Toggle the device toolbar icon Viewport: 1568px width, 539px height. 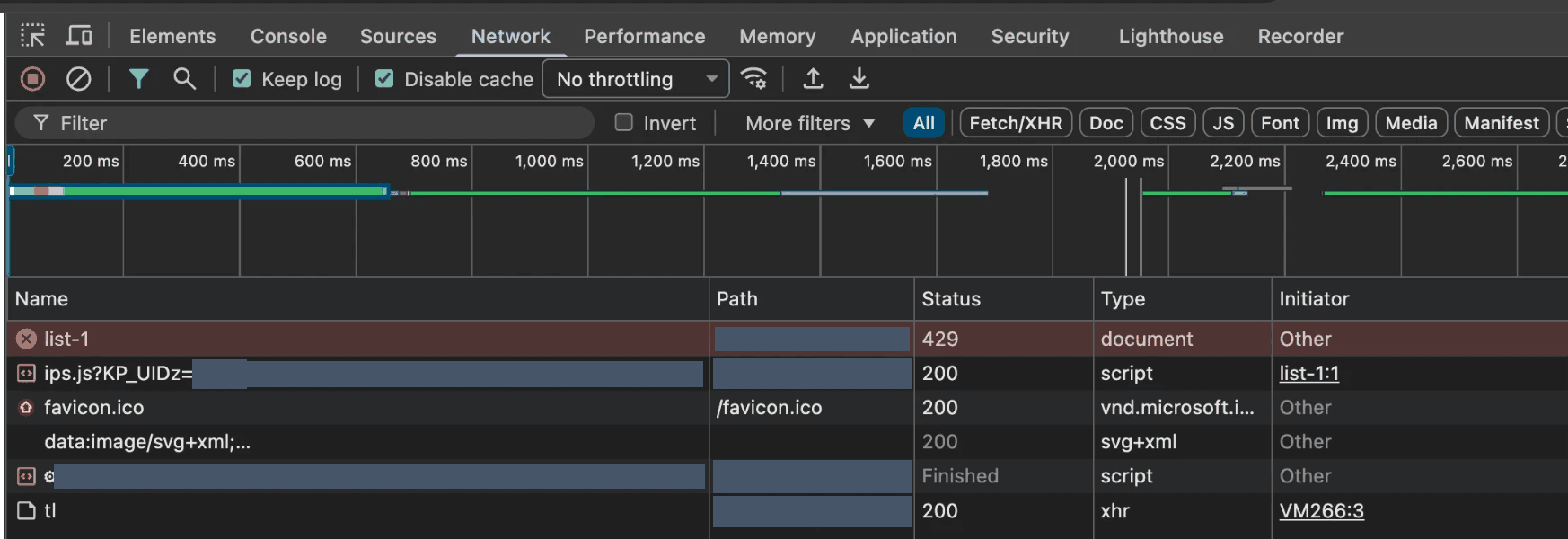click(x=79, y=36)
